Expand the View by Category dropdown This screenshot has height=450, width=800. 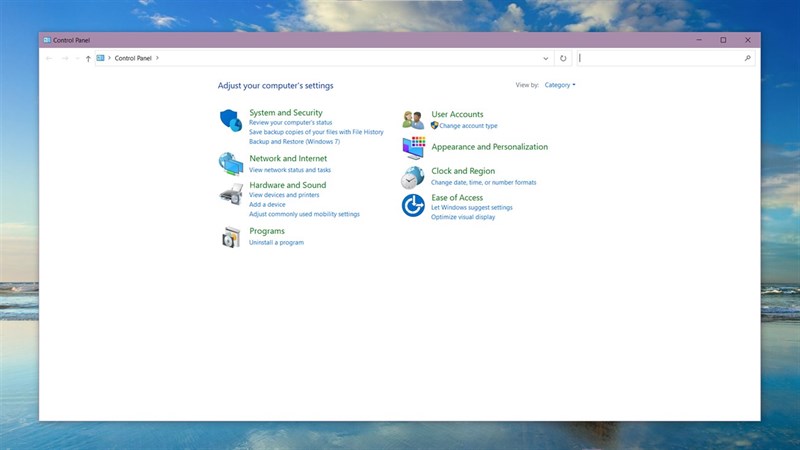click(560, 85)
